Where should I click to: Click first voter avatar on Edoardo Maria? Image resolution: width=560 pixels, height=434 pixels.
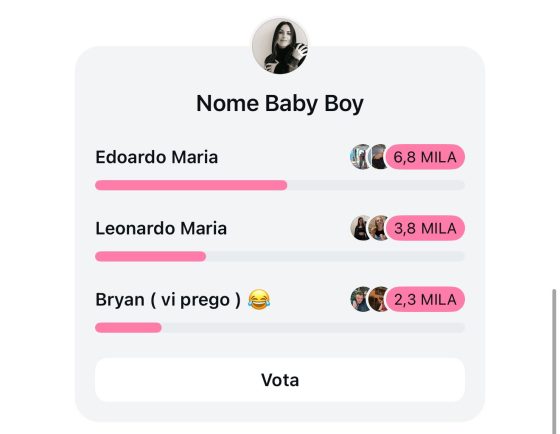point(360,157)
